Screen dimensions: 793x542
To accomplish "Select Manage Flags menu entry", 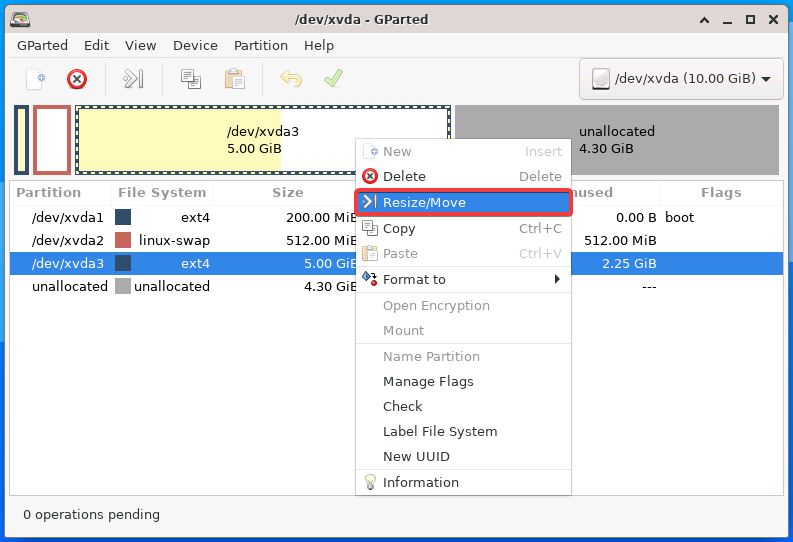I will click(463, 381).
